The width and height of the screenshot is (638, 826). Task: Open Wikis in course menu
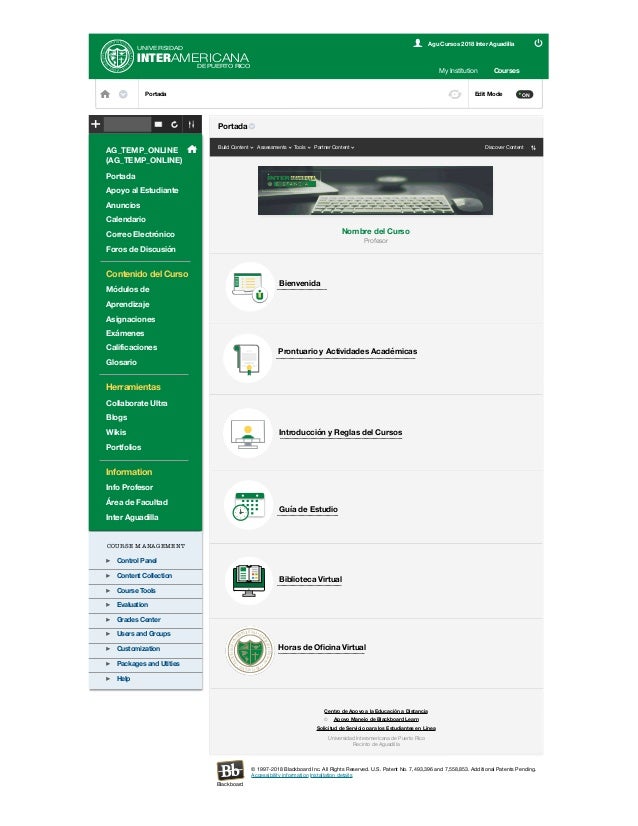point(116,432)
